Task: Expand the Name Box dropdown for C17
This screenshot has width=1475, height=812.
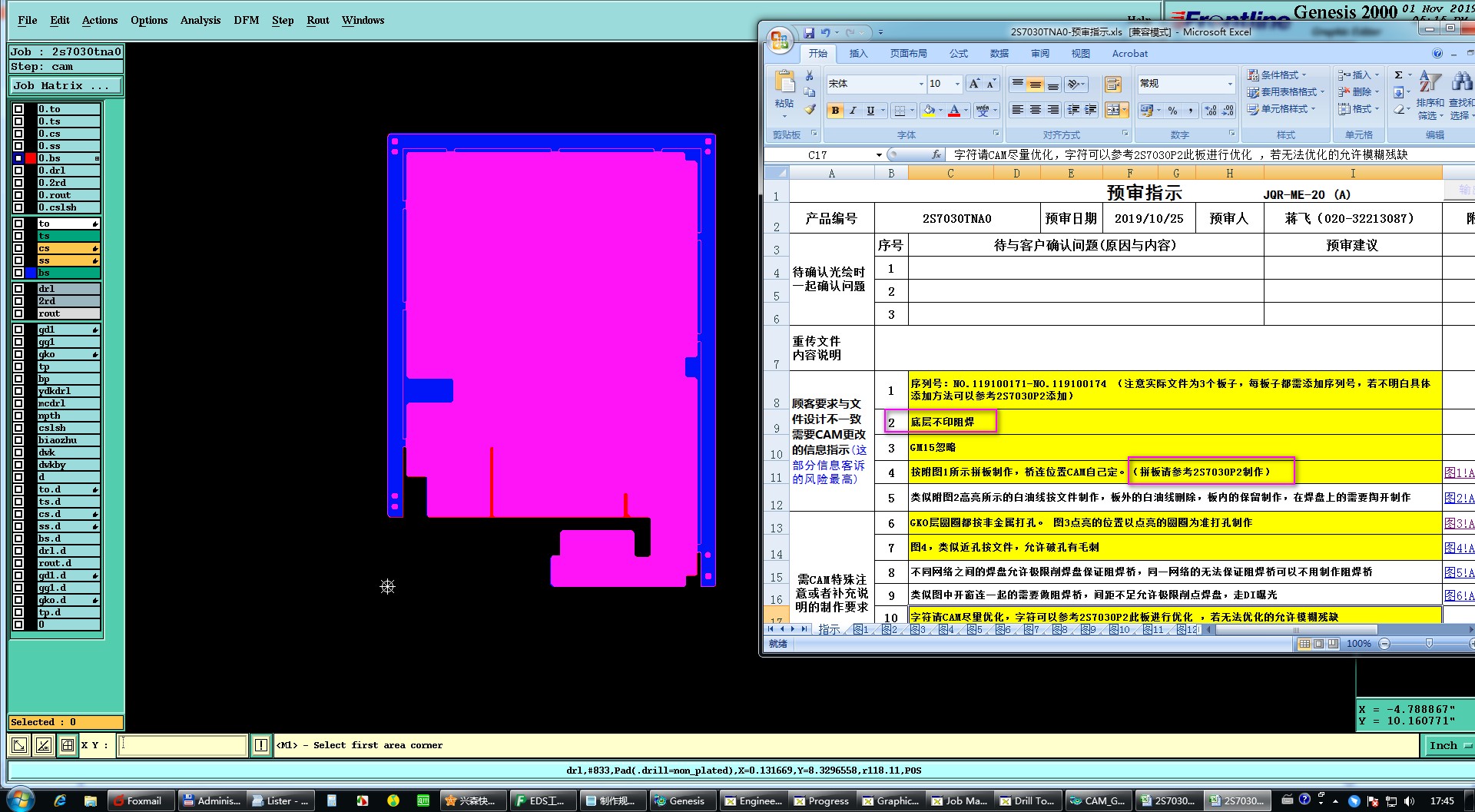Action: [x=879, y=154]
